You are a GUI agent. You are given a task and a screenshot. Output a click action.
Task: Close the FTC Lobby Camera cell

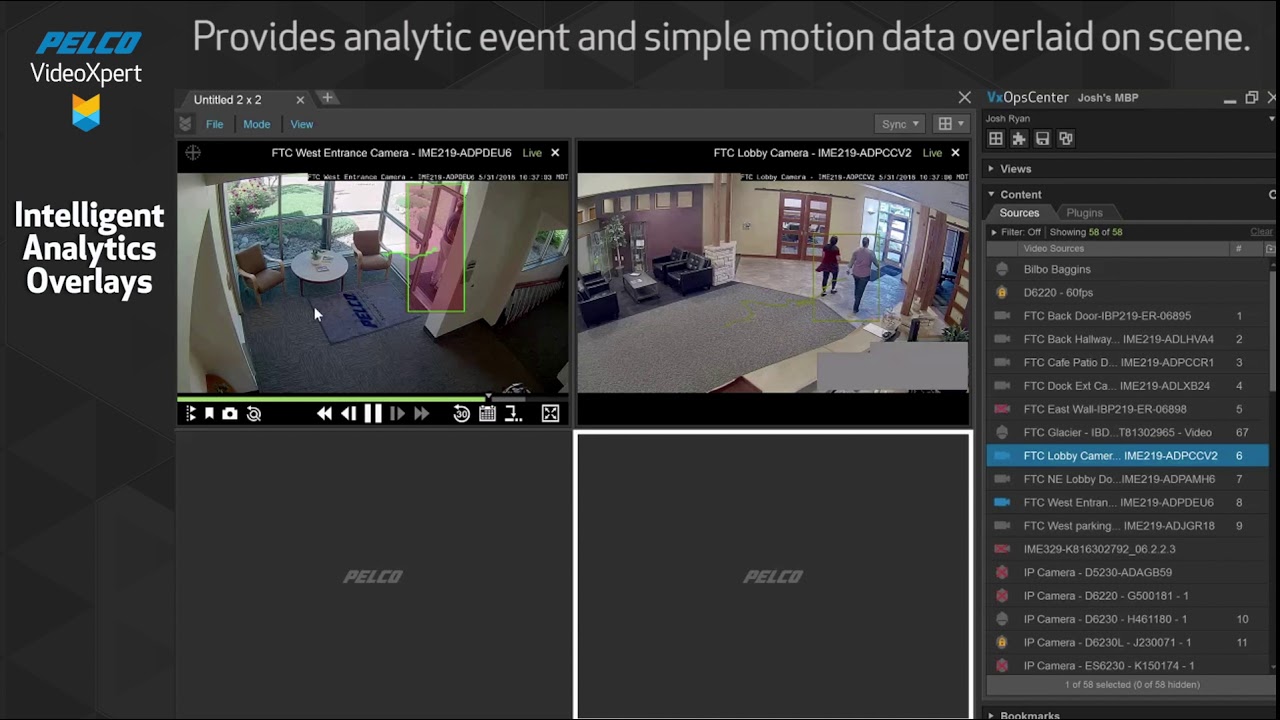pyautogui.click(x=955, y=153)
